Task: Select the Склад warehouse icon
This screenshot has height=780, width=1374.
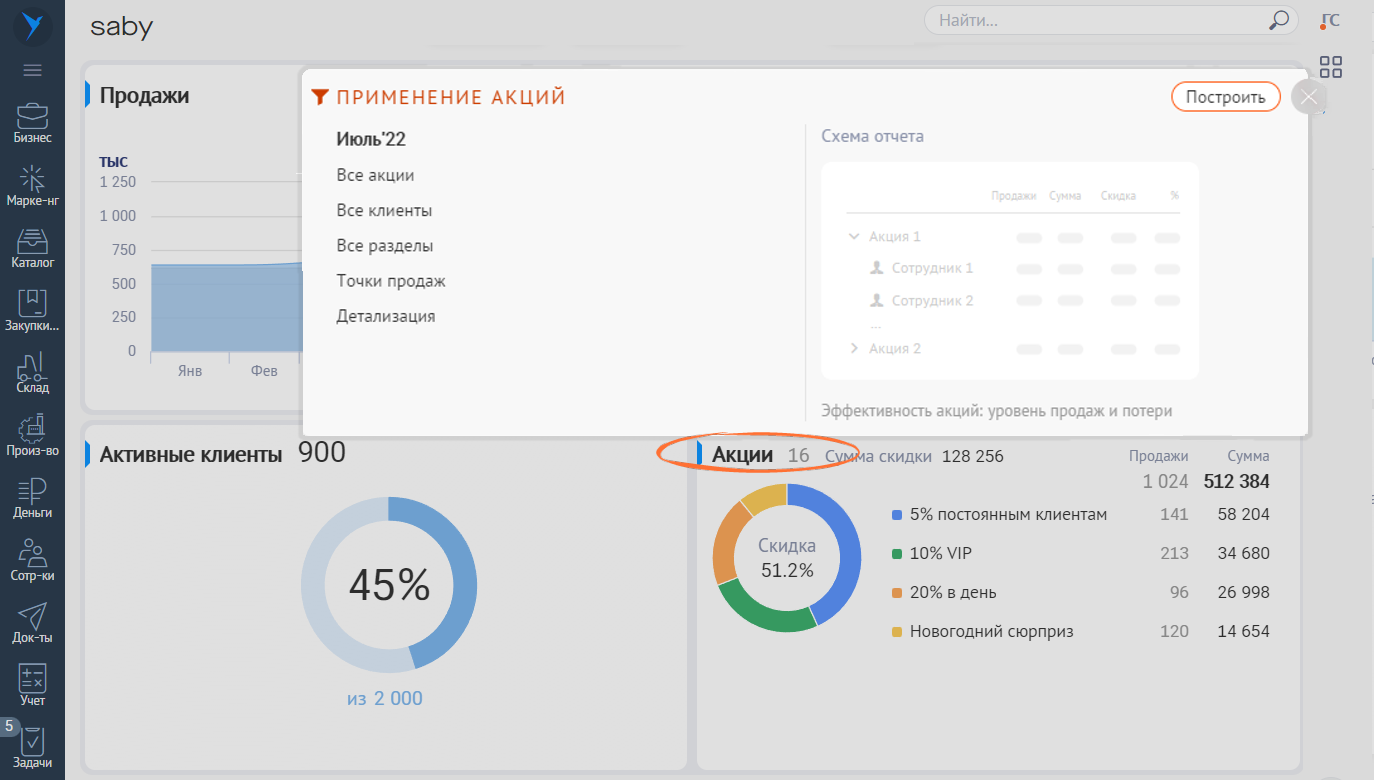Action: coord(32,372)
